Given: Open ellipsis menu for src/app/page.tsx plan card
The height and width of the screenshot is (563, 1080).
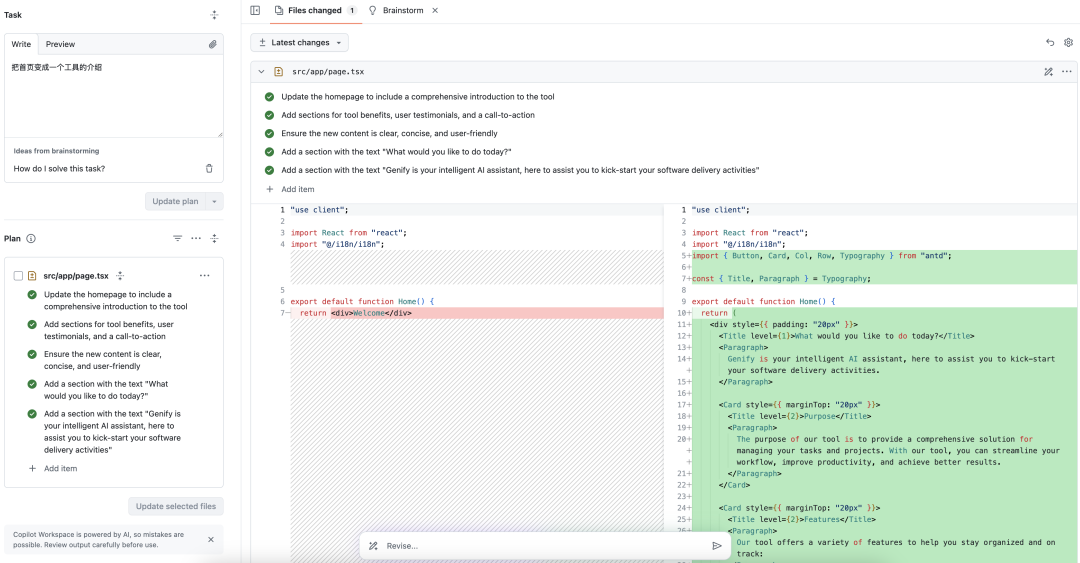Looking at the screenshot, I should 205,276.
